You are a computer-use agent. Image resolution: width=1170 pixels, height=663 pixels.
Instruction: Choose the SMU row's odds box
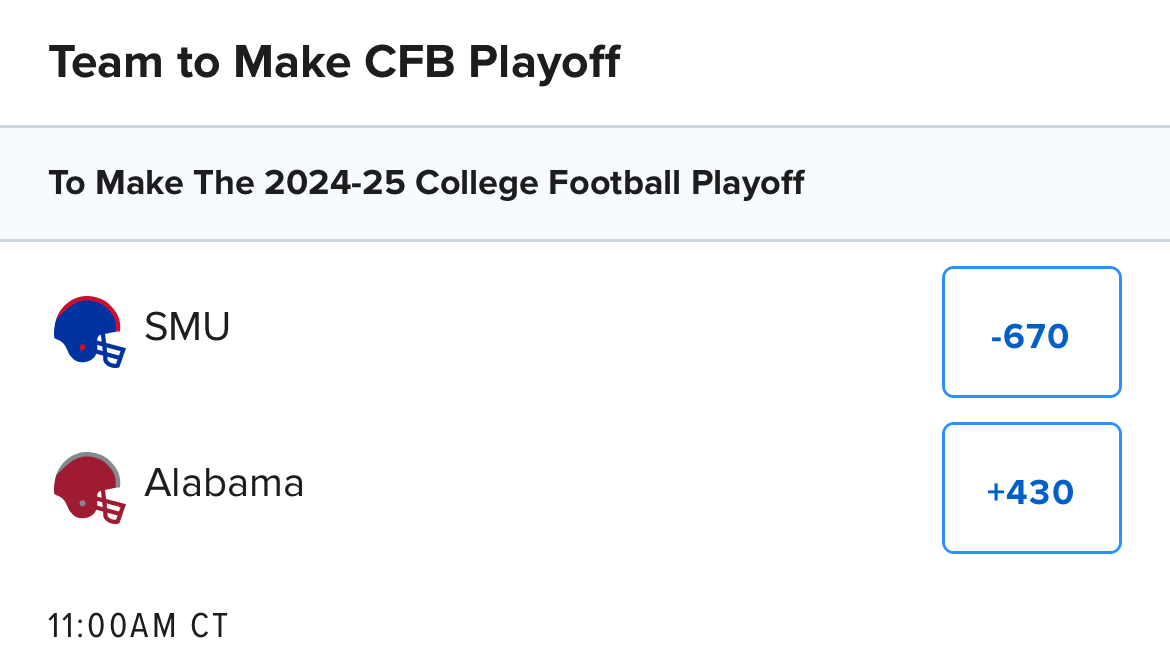coord(1031,332)
